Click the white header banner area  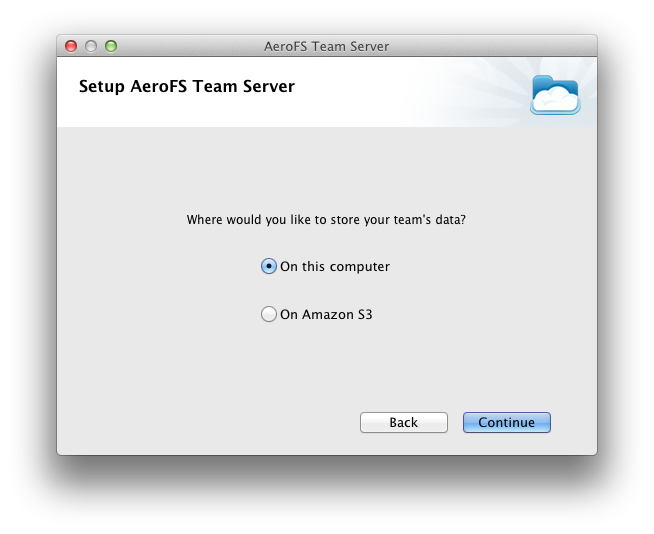pos(327,92)
